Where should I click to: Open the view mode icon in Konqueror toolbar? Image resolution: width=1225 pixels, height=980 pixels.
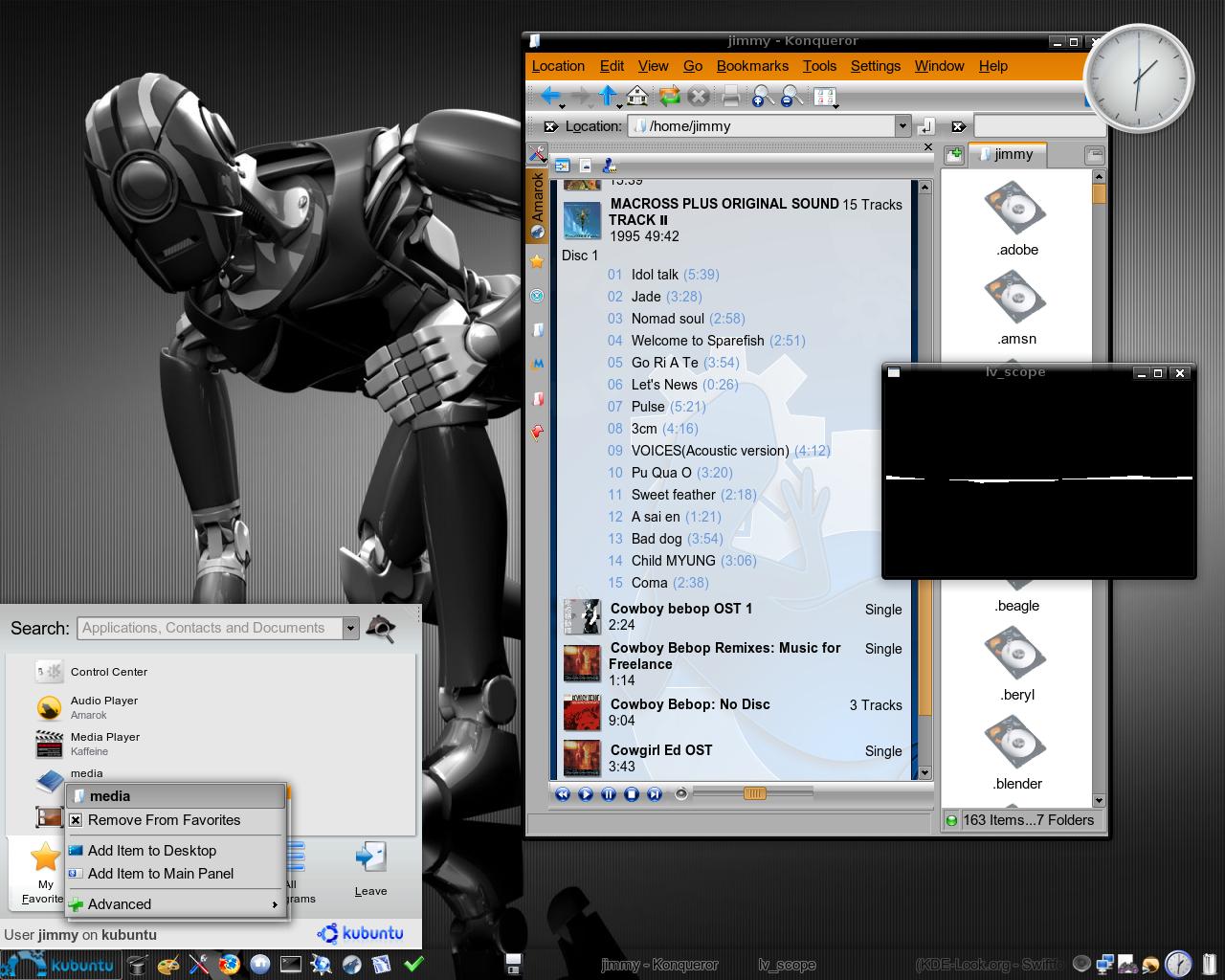tap(824, 96)
